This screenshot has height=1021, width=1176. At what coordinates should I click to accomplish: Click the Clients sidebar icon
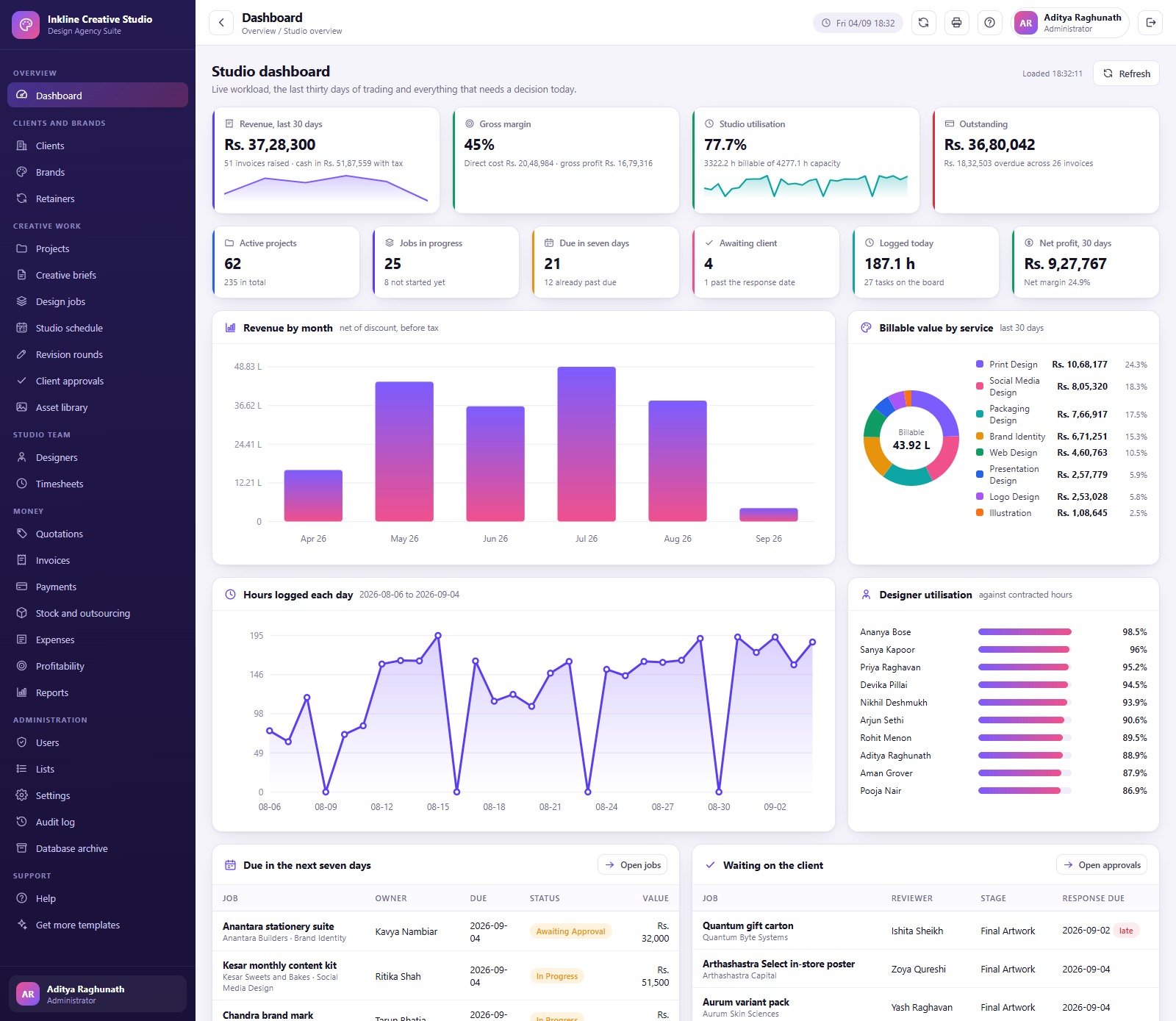(22, 146)
